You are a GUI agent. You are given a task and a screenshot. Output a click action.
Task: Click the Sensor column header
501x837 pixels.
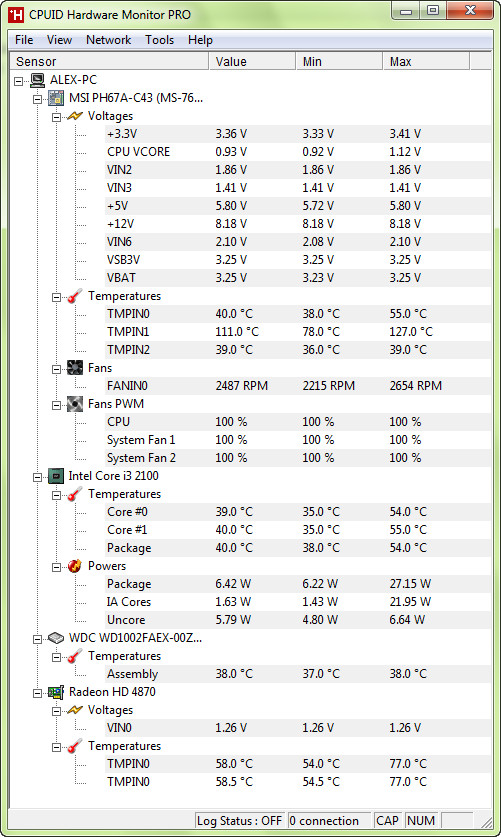109,61
